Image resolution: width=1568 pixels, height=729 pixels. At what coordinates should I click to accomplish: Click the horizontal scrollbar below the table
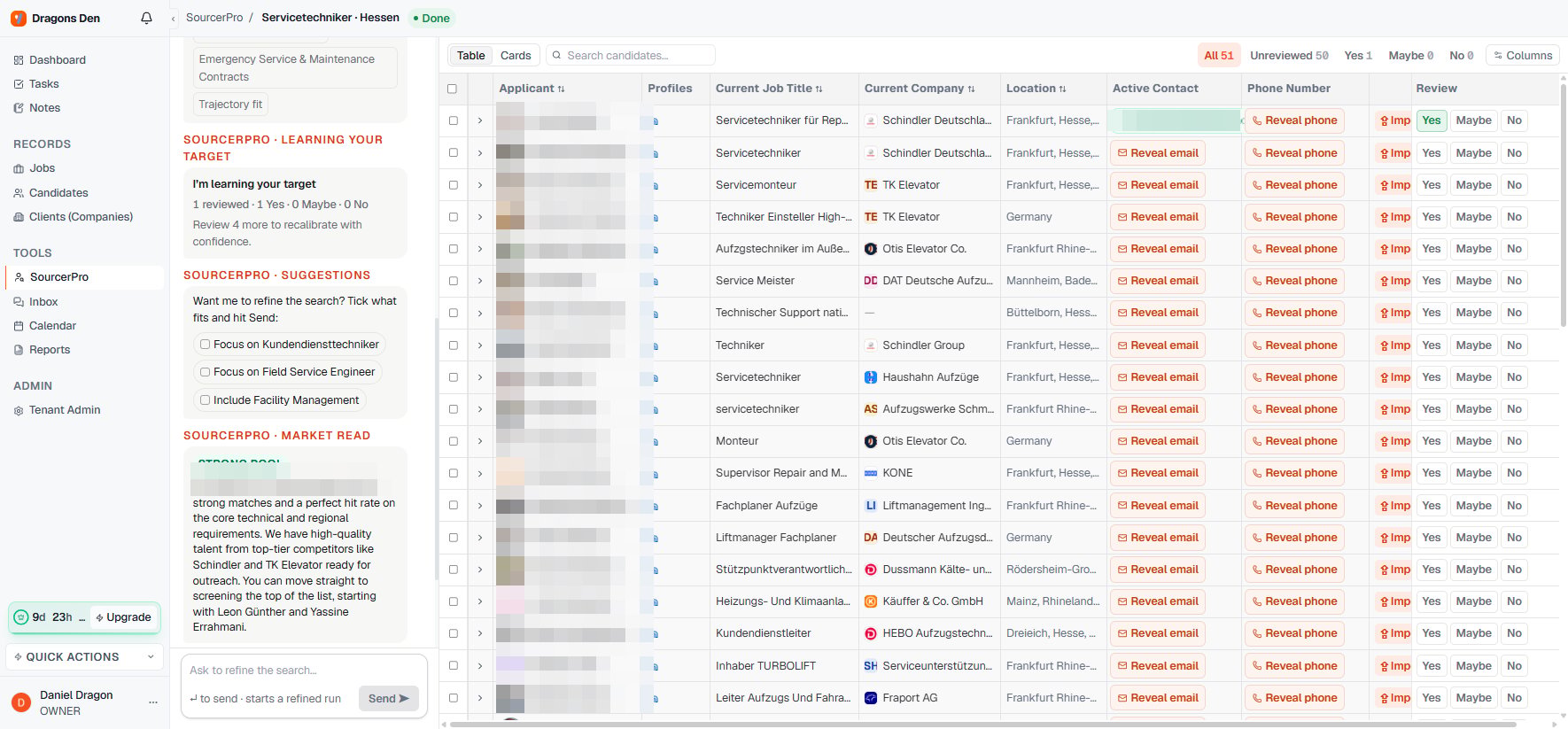[983, 725]
